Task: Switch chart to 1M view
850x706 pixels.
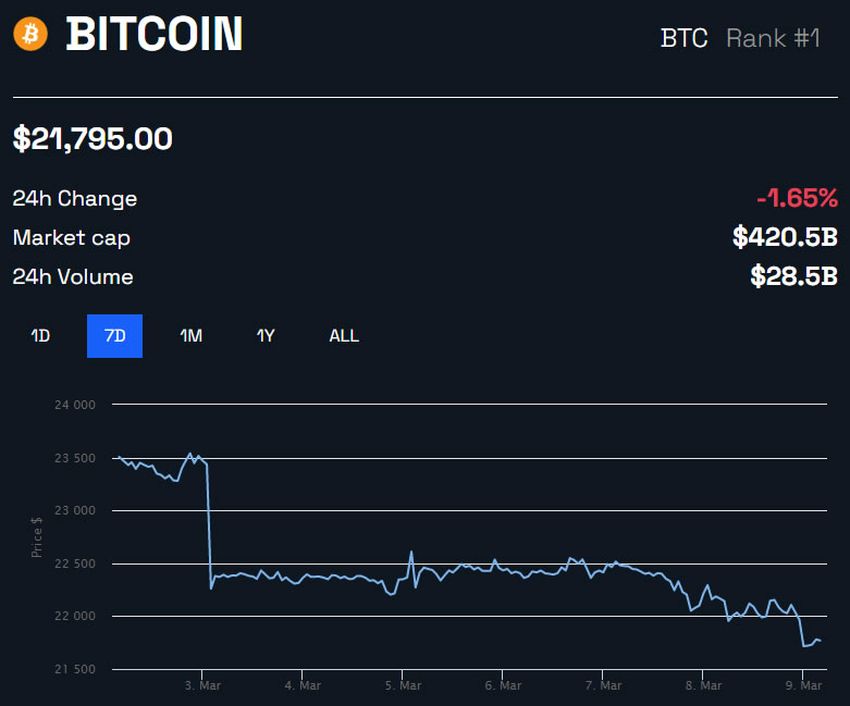Action: (x=192, y=336)
